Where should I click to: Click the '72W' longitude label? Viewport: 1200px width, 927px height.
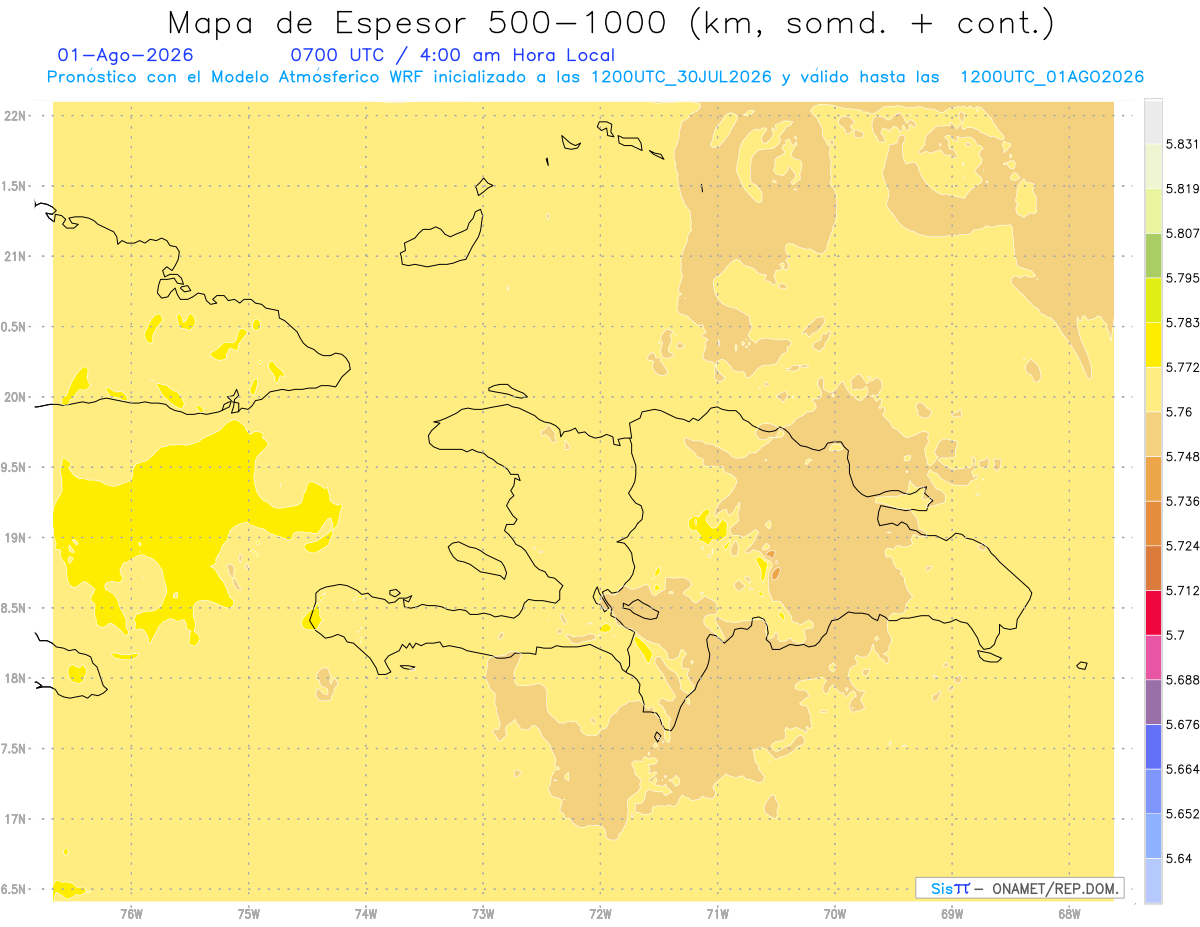pyautogui.click(x=600, y=914)
